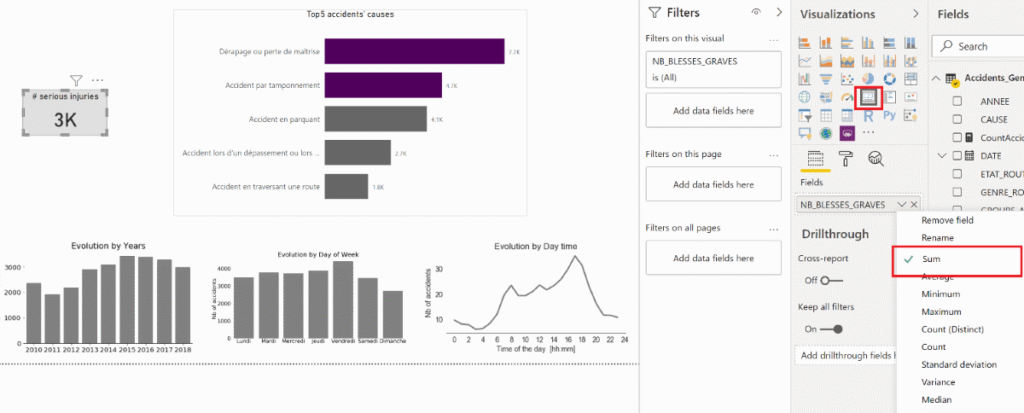1024x413 pixels.
Task: Select the Card visualization icon
Action: click(x=870, y=97)
